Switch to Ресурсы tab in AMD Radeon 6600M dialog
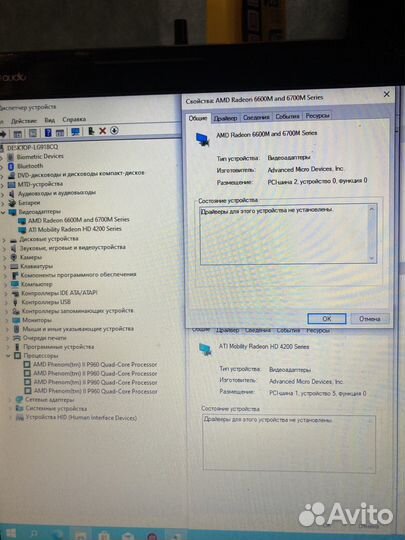The height and width of the screenshot is (540, 405). (x=318, y=116)
